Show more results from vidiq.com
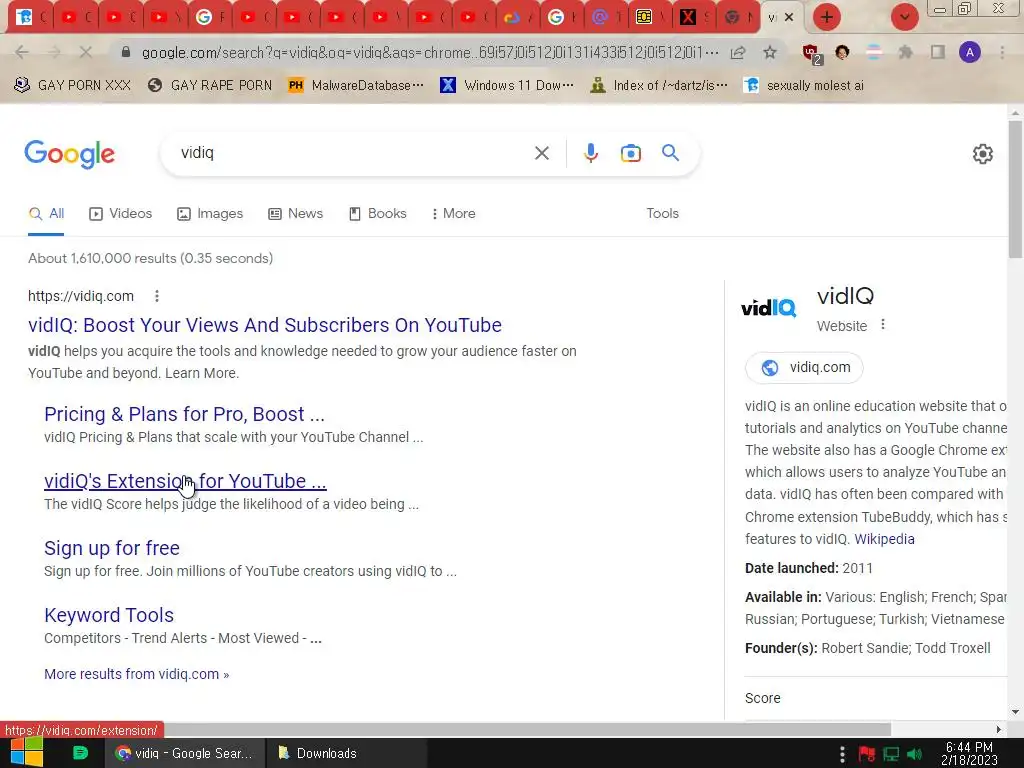Viewport: 1024px width, 768px height. pyautogui.click(x=136, y=674)
